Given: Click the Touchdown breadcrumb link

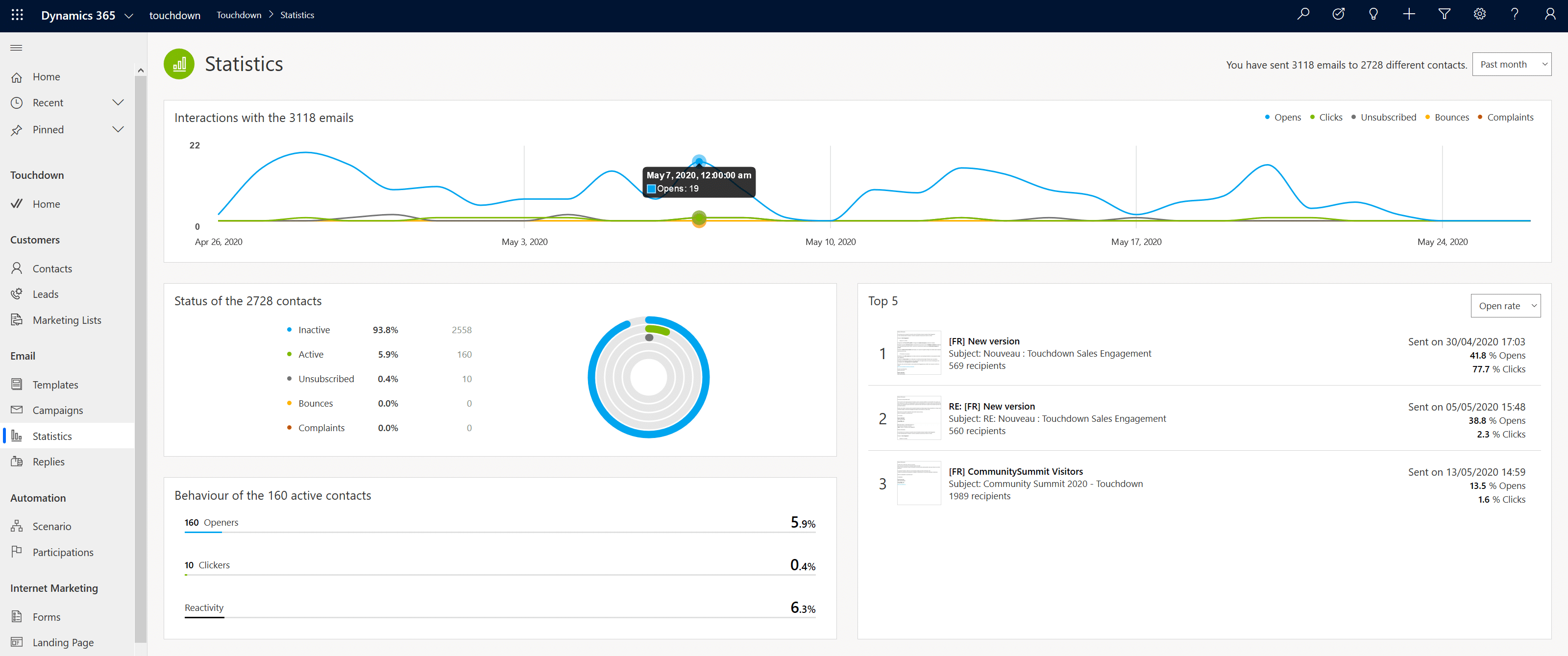Looking at the screenshot, I should pos(239,15).
